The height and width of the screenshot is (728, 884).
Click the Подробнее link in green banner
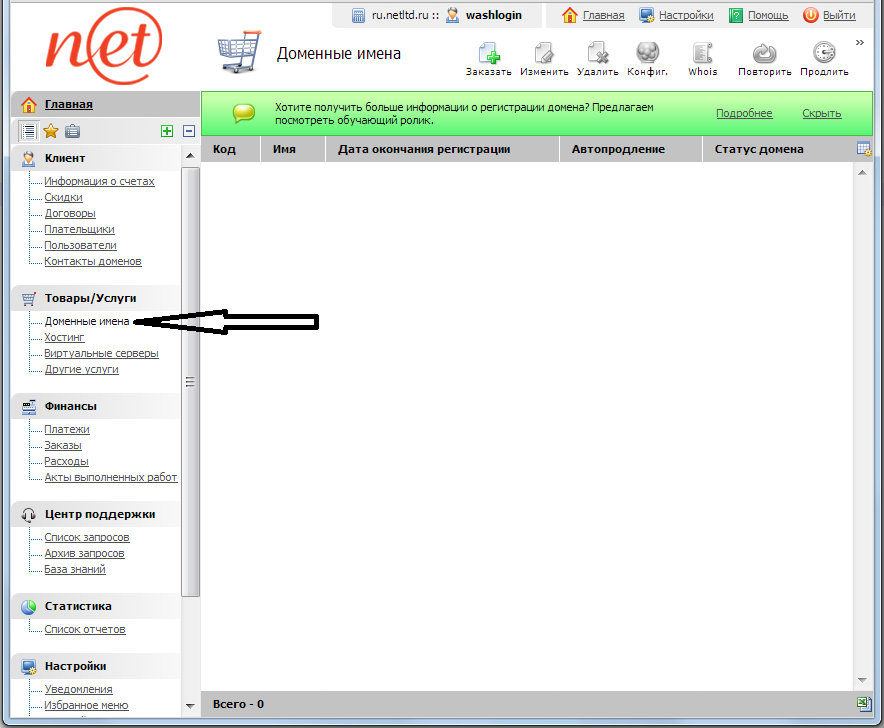744,113
